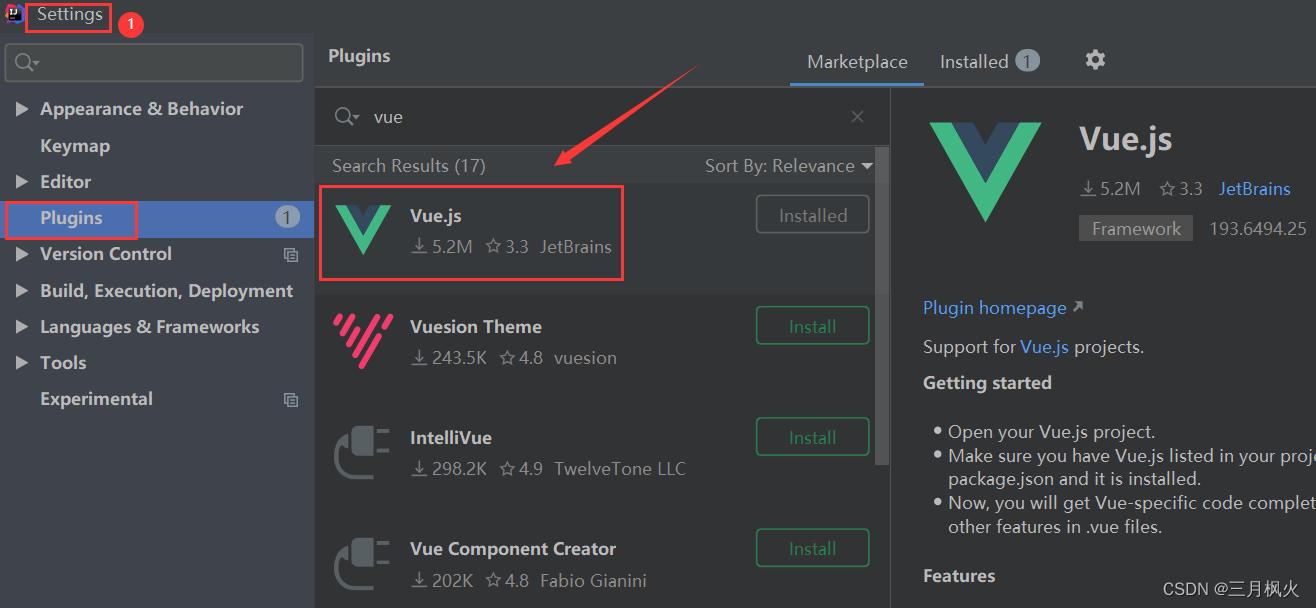Screen dimensions: 1316x608
Task: Select the IntelliVue list entry name
Action: [x=450, y=438]
